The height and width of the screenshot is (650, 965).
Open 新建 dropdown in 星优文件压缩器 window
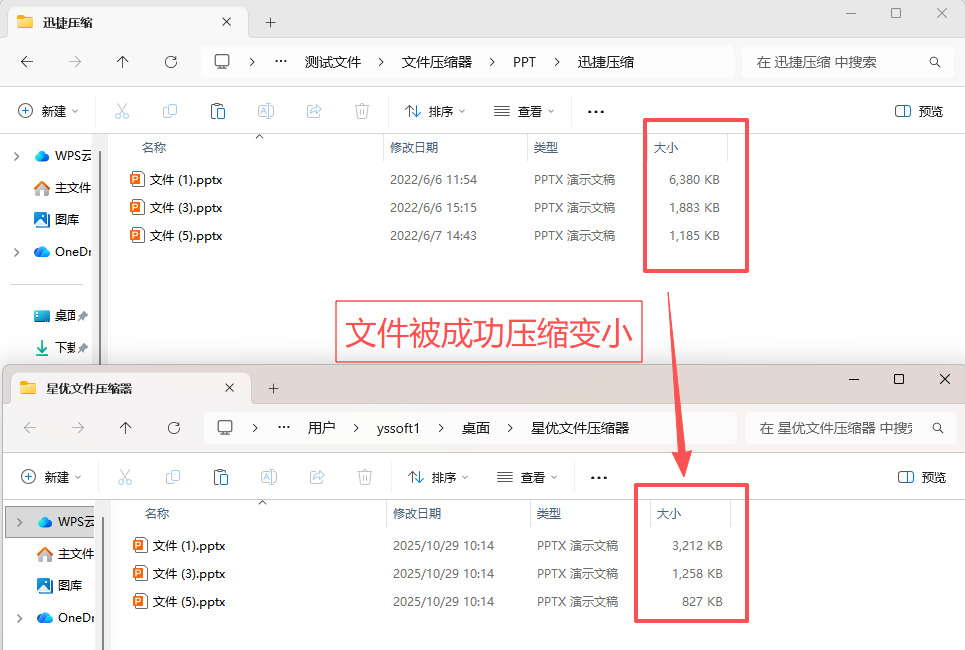52,477
